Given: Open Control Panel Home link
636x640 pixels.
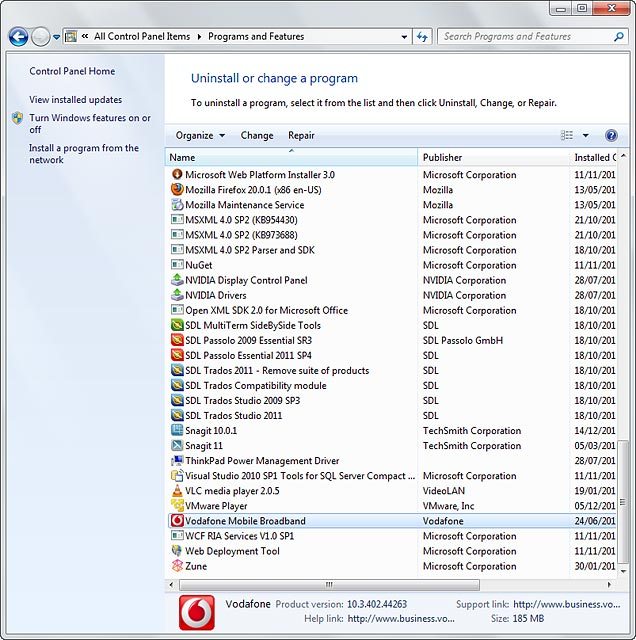Looking at the screenshot, I should pyautogui.click(x=72, y=71).
